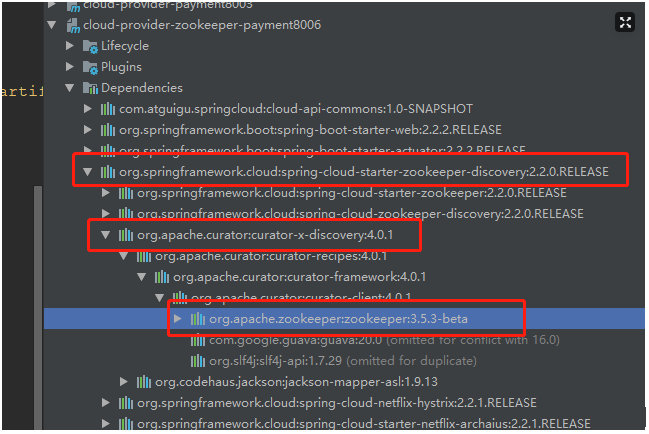This screenshot has height=434, width=649.
Task: Click library icon of spring-cloud-starter-netflix-archaius
Action: [x=126, y=424]
